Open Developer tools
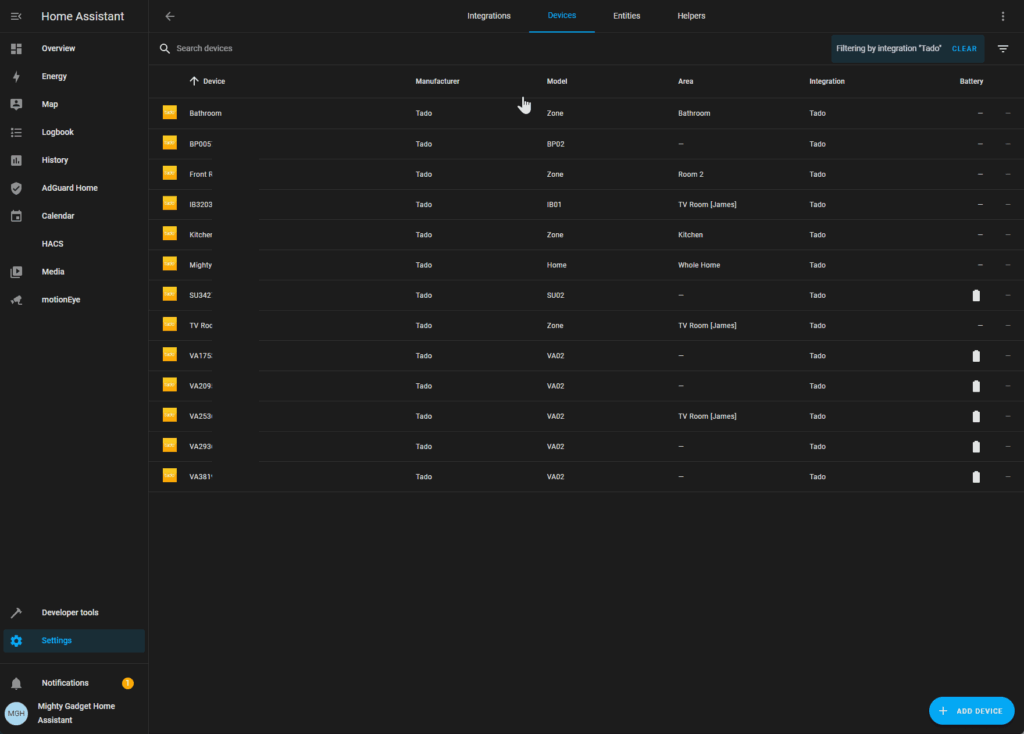The image size is (1024, 734). pyautogui.click(x=69, y=612)
